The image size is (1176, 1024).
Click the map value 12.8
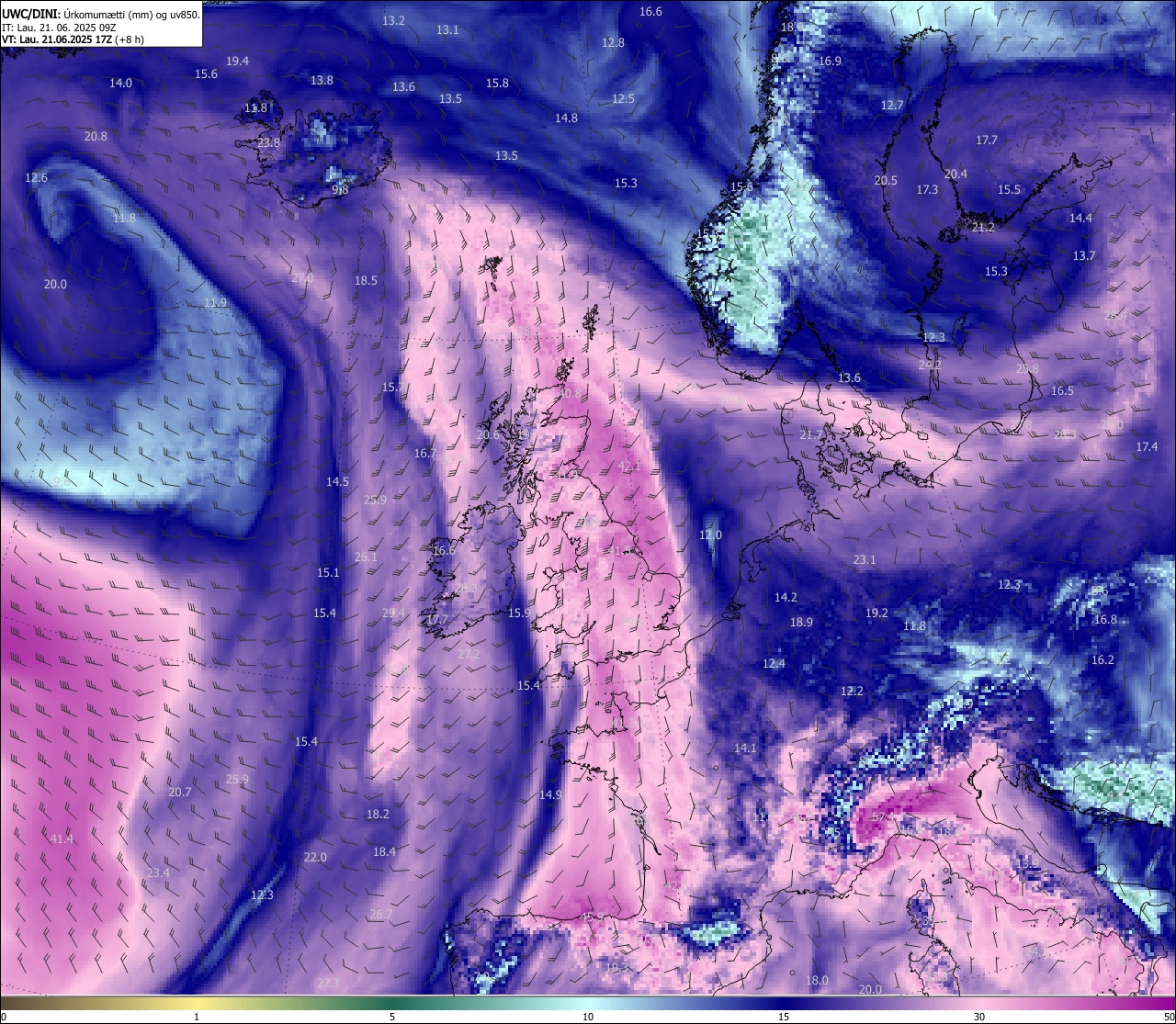[x=613, y=42]
